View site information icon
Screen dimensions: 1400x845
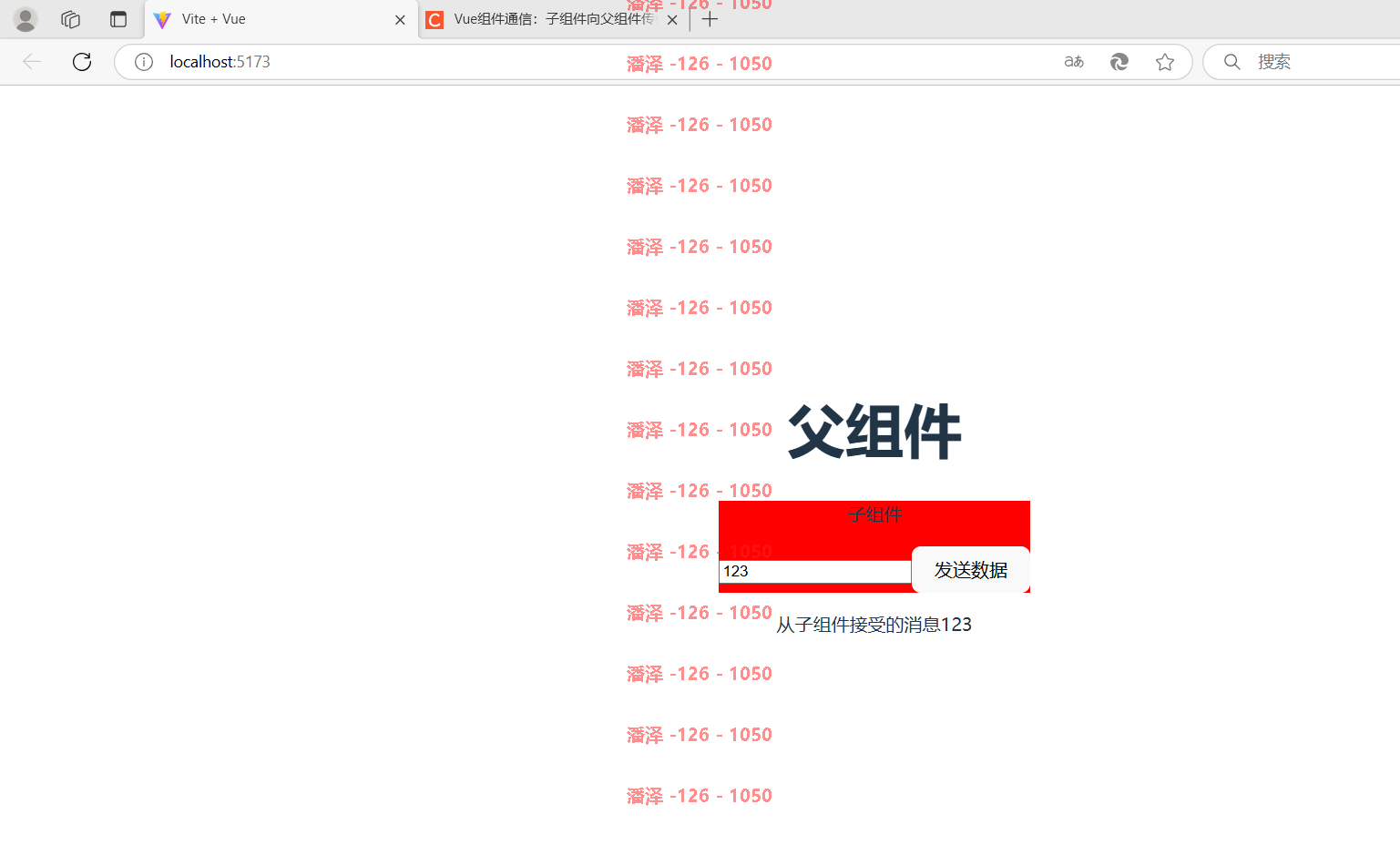tap(144, 62)
